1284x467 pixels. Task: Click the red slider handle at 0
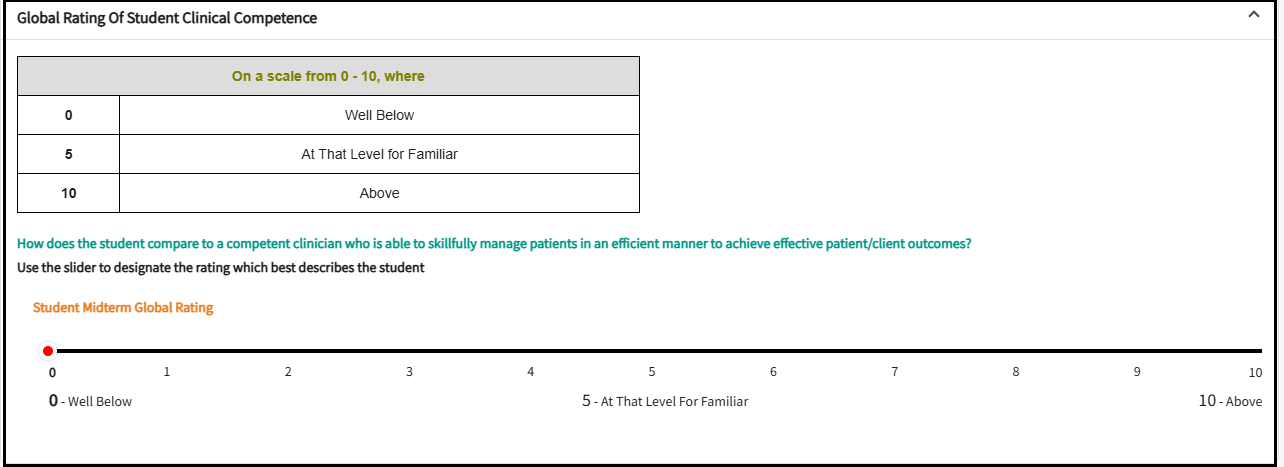(x=48, y=351)
